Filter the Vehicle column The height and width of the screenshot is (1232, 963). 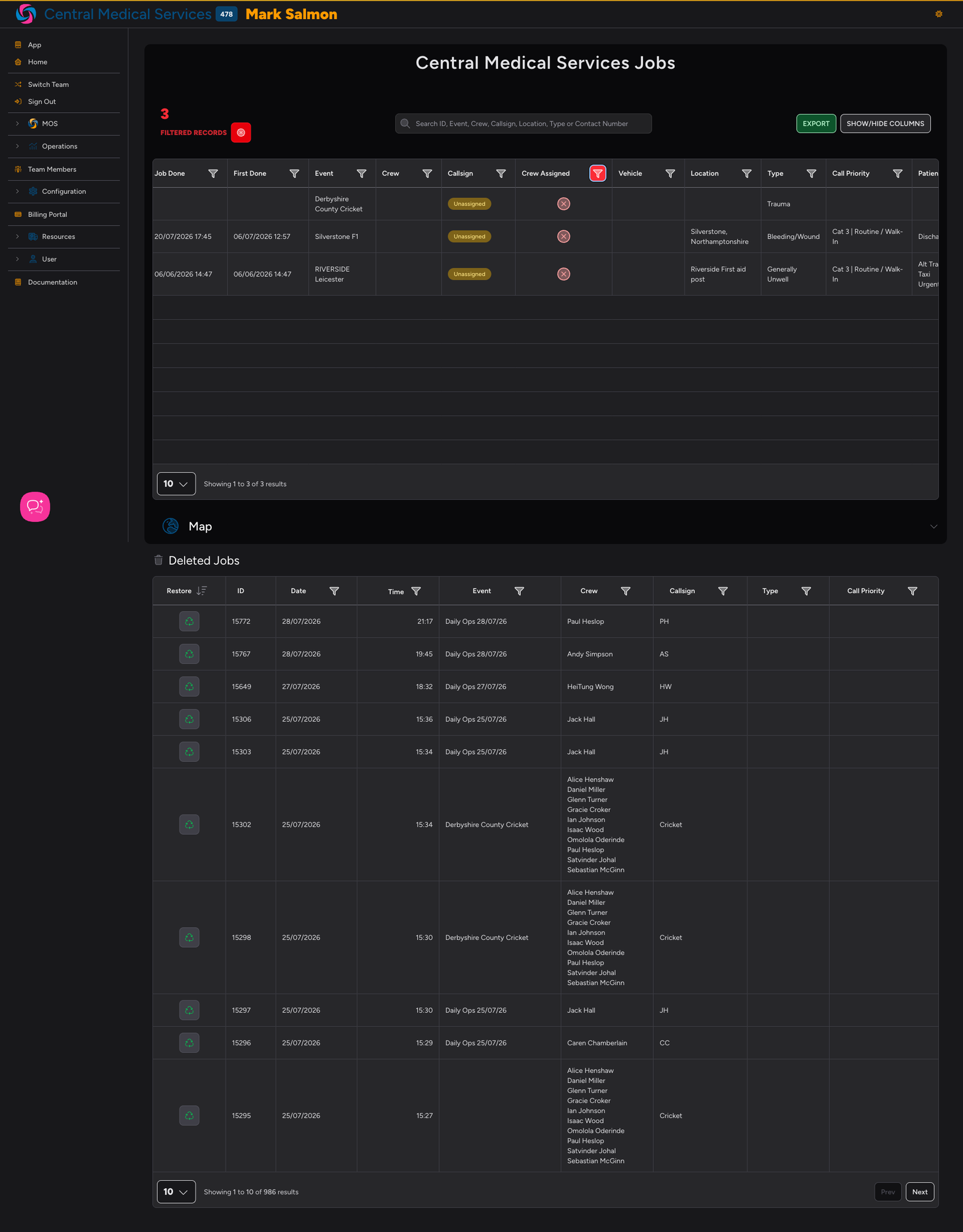click(670, 174)
